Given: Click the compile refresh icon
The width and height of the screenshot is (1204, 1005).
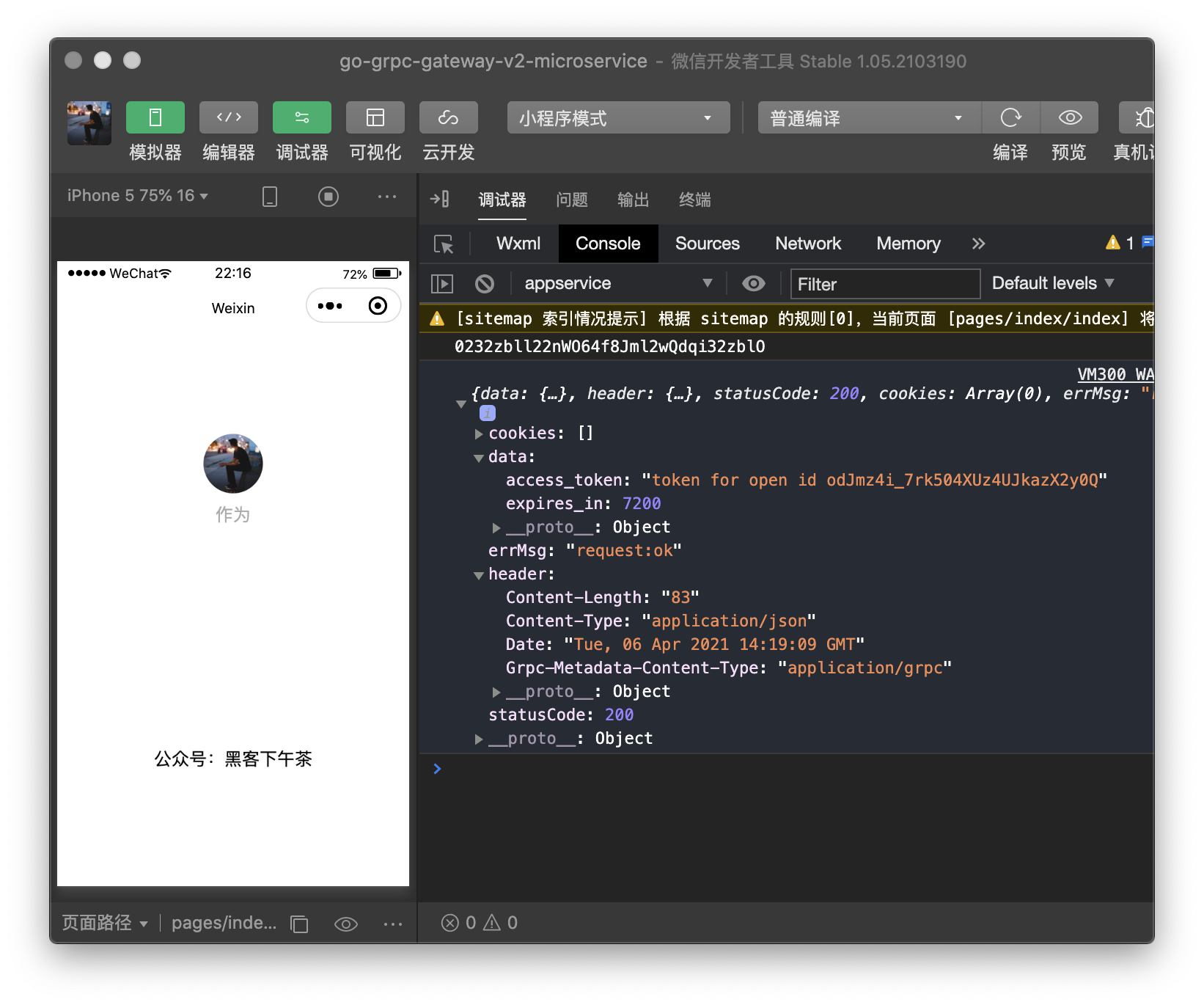Looking at the screenshot, I should click(x=1010, y=117).
